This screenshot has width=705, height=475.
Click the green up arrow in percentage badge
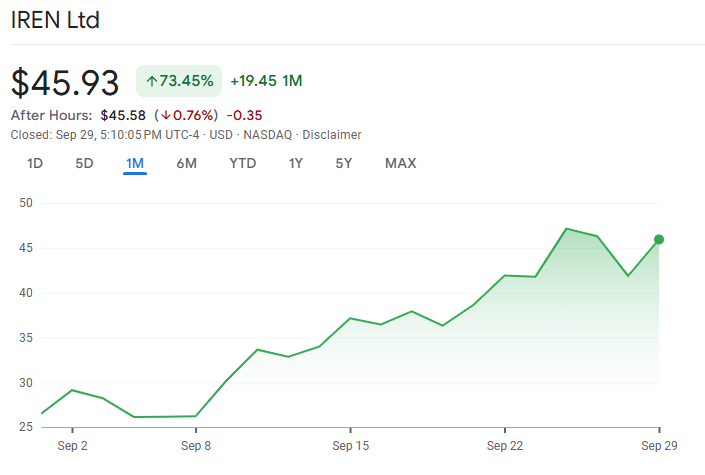click(x=152, y=81)
